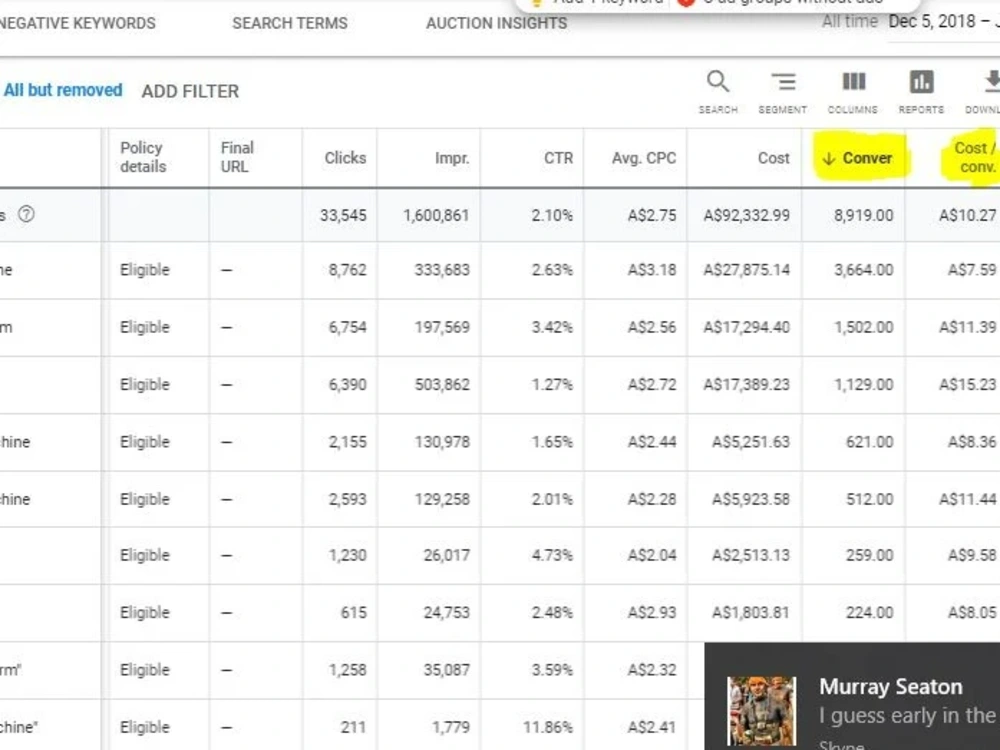Viewport: 1000px width, 750px height.
Task: Click cost value A$1,803.81
Action: tap(751, 612)
